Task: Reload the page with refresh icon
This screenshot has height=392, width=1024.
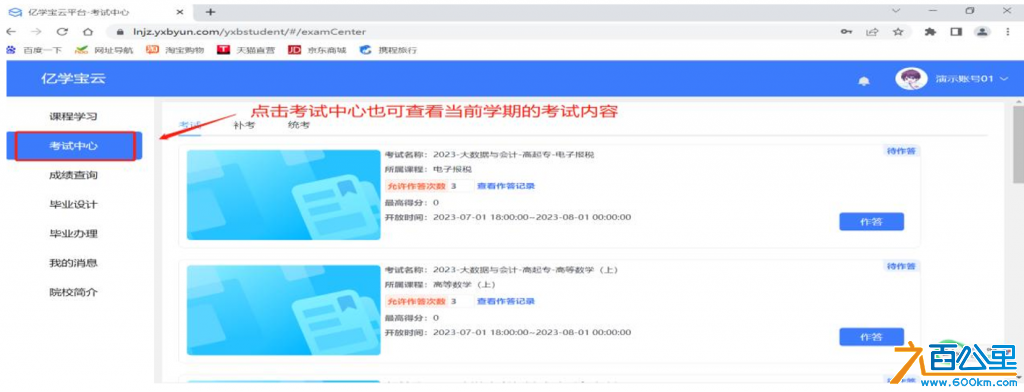Action: coord(62,31)
